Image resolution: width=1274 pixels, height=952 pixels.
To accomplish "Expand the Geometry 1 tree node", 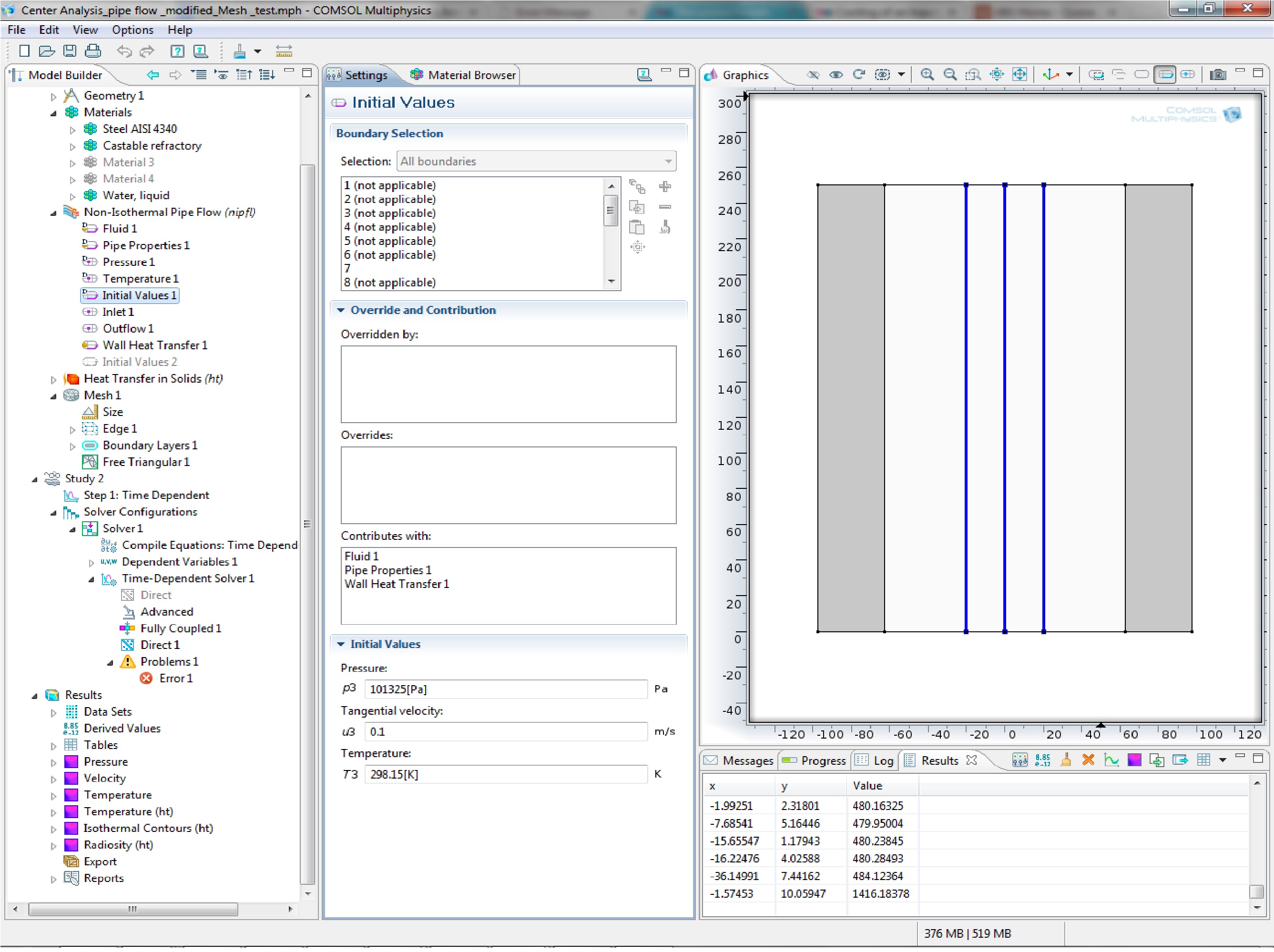I will click(x=53, y=96).
